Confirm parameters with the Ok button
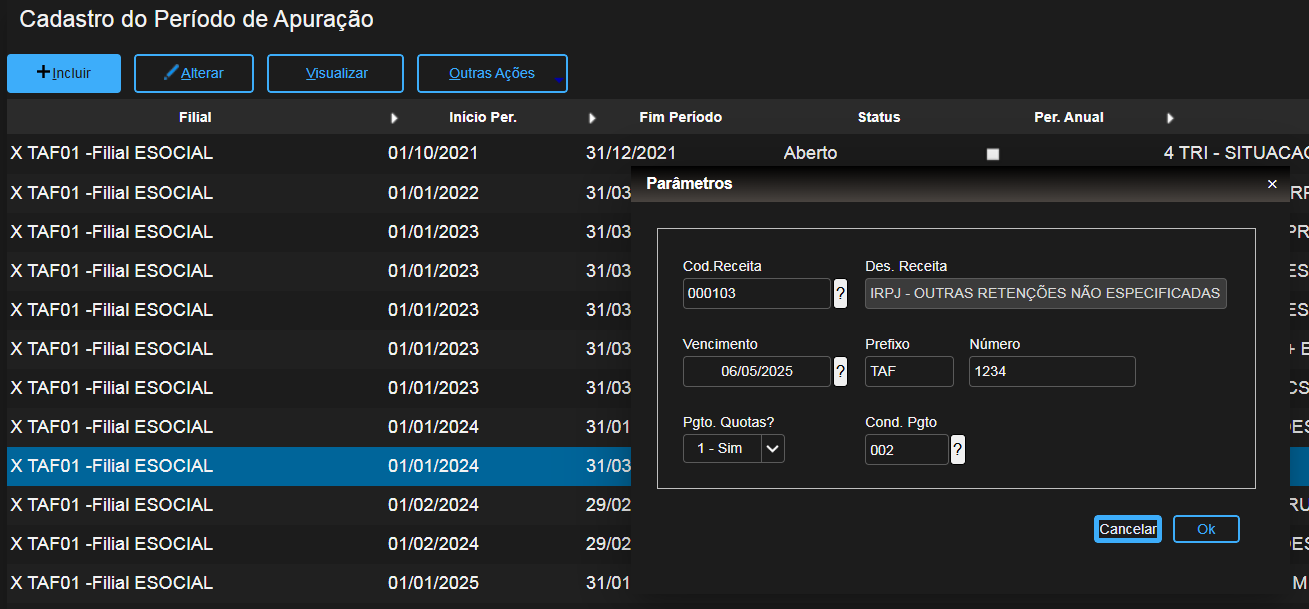 pyautogui.click(x=1206, y=529)
